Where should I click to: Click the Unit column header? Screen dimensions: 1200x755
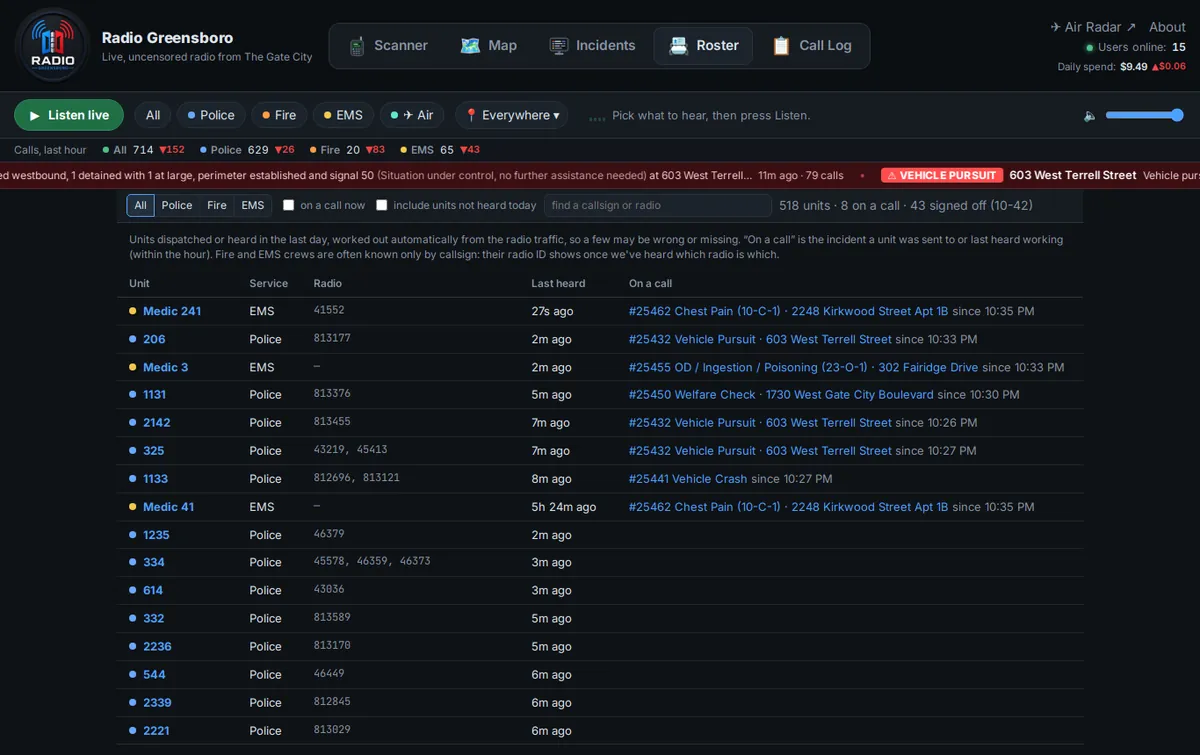coord(139,283)
